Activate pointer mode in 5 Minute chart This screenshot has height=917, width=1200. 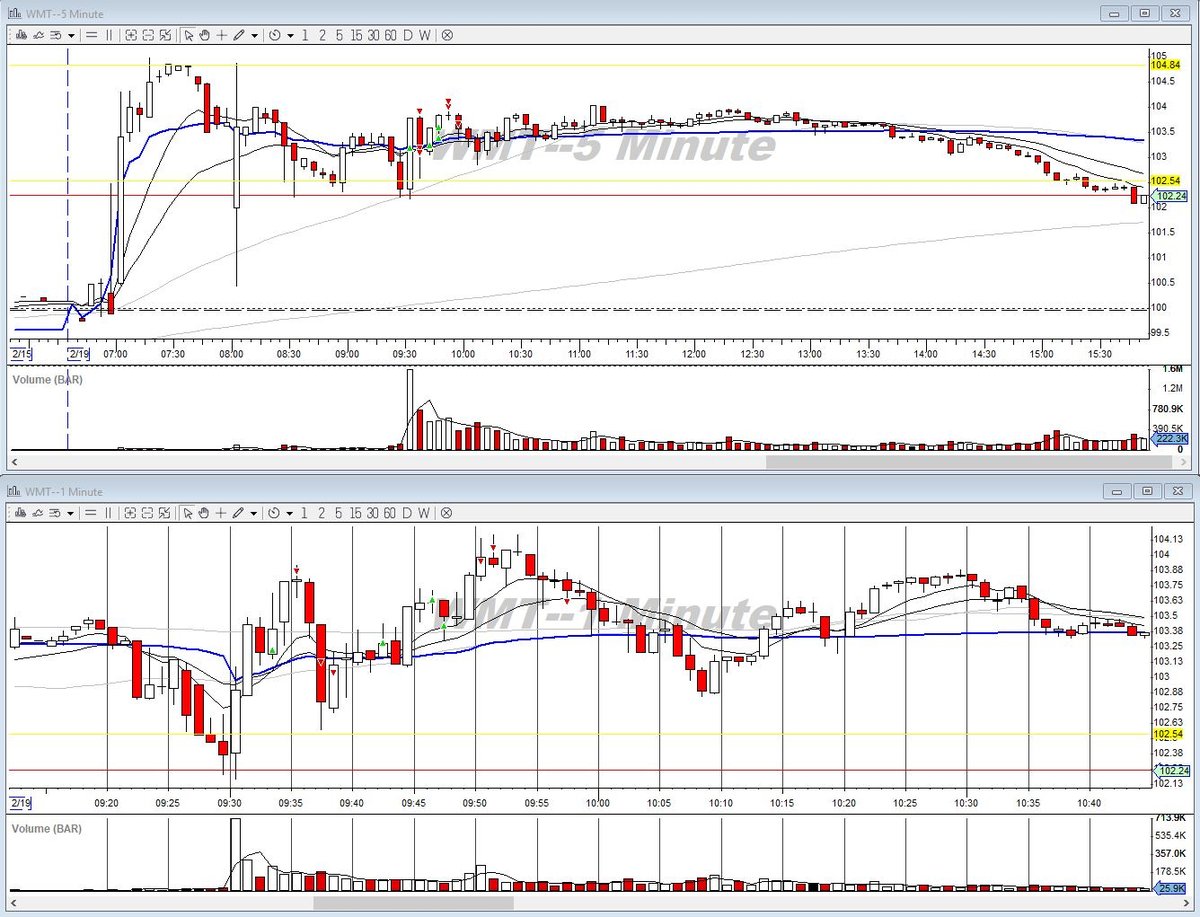[x=188, y=35]
